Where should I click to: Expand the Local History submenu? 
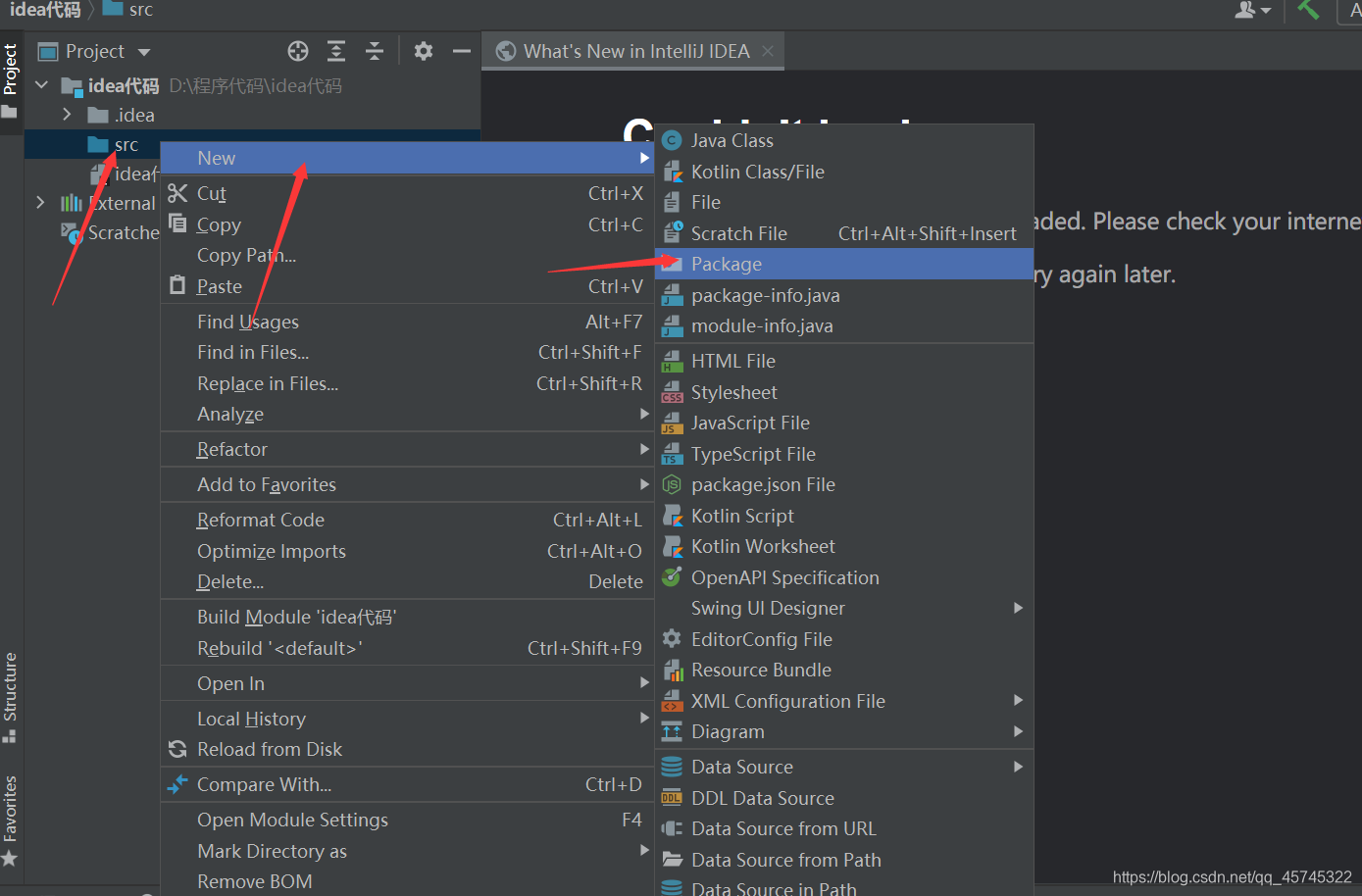pos(407,719)
